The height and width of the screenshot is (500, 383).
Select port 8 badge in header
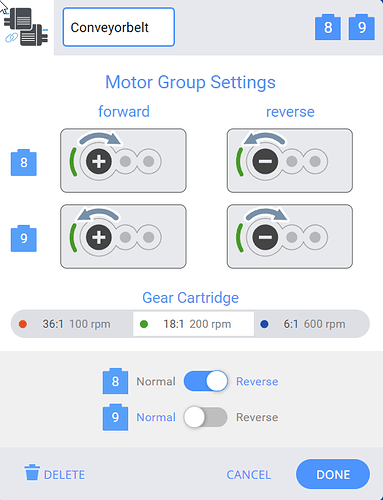[x=328, y=27]
